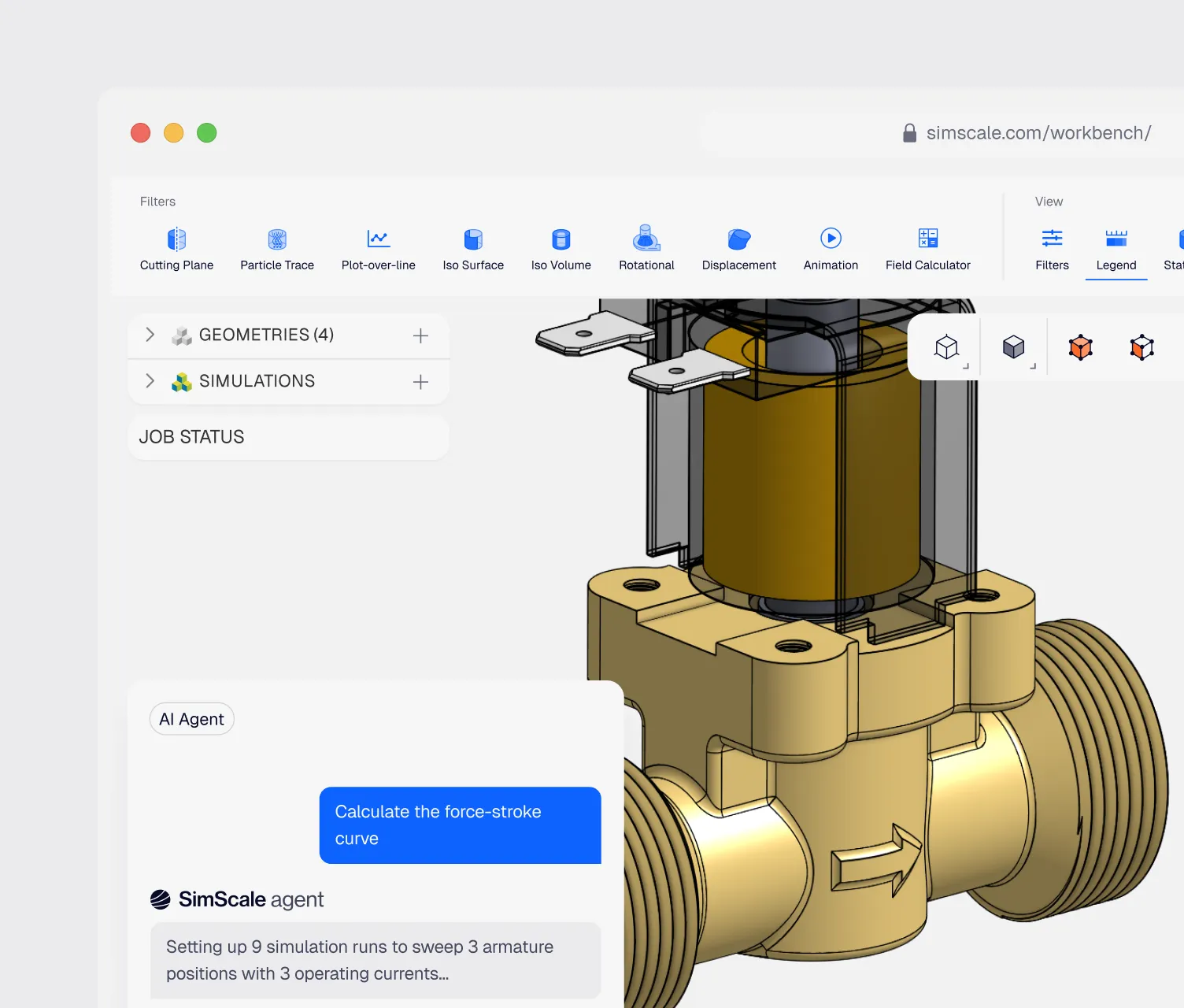Select the Cutting Plane filter

[x=176, y=249]
